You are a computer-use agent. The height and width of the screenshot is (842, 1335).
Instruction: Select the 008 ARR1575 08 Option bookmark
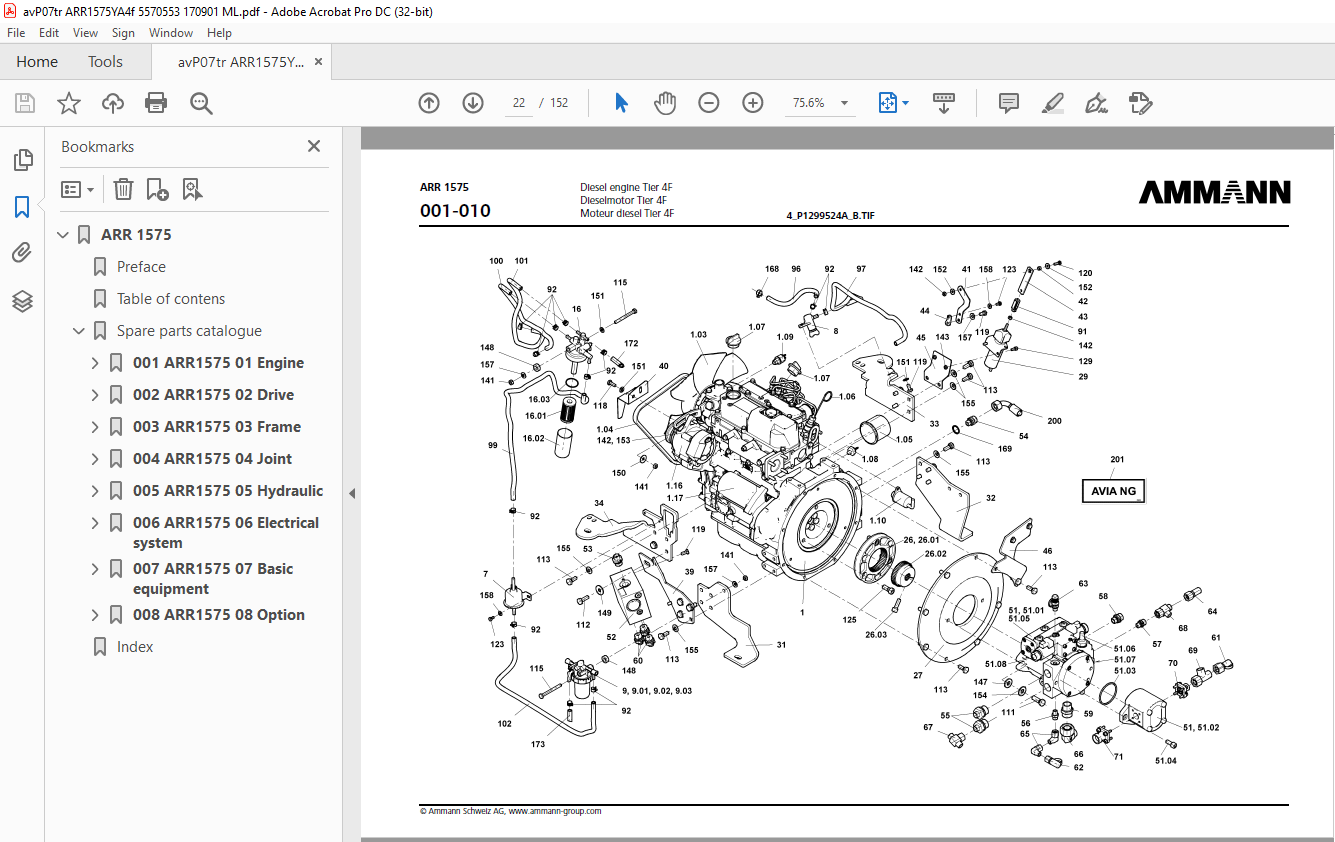tap(219, 615)
